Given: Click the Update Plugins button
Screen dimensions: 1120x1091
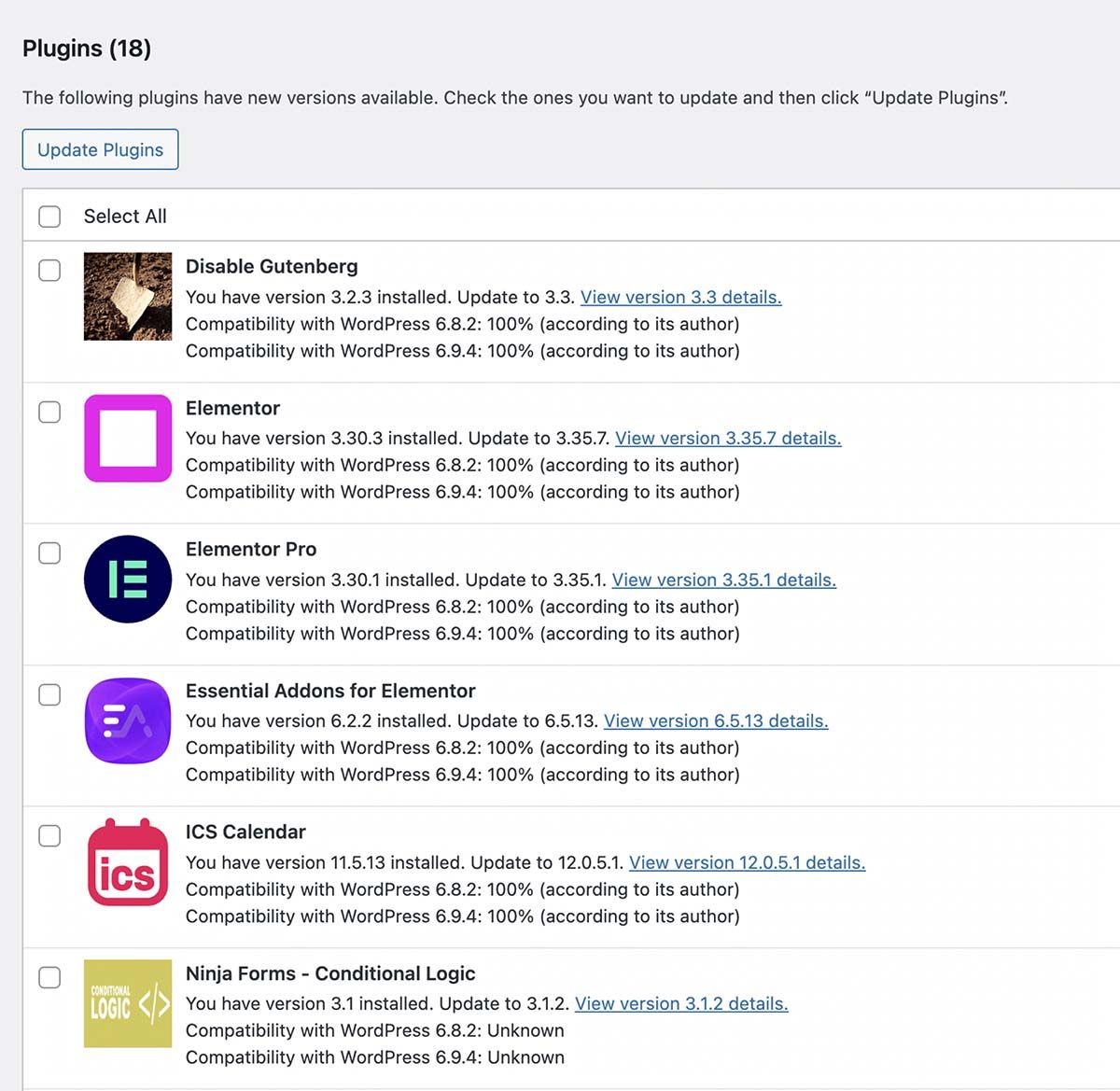Looking at the screenshot, I should click(100, 149).
